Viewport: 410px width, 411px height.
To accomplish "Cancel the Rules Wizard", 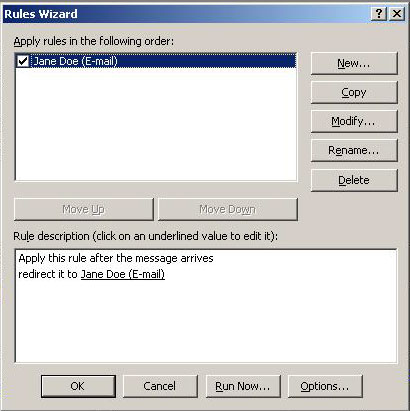I will click(160, 386).
